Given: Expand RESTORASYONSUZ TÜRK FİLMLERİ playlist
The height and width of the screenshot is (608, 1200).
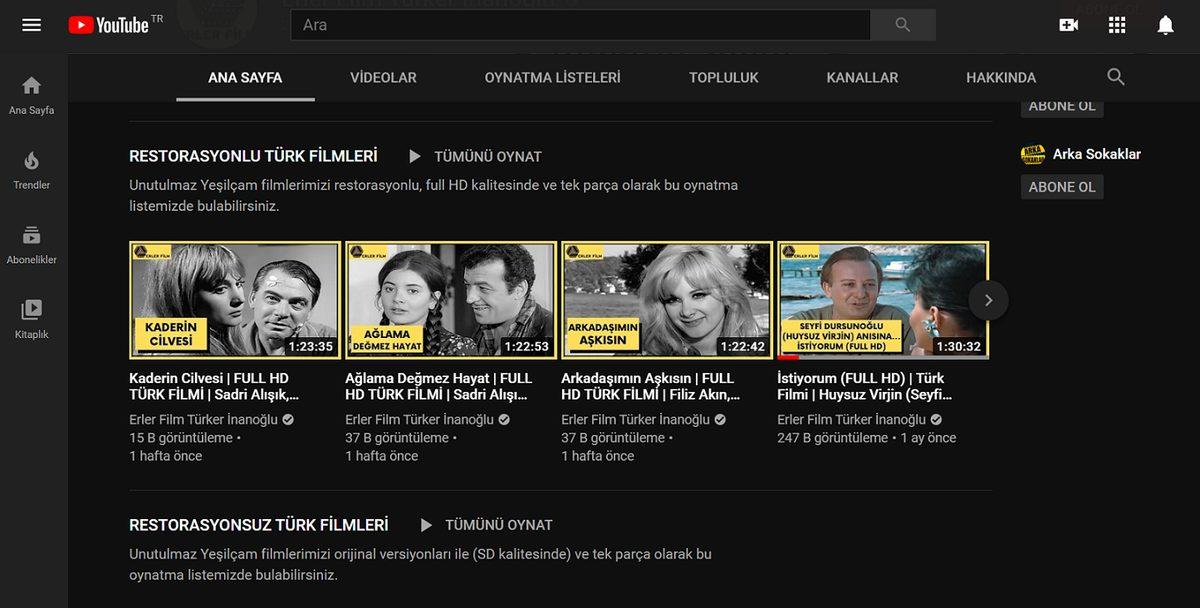Looking at the screenshot, I should coord(259,524).
